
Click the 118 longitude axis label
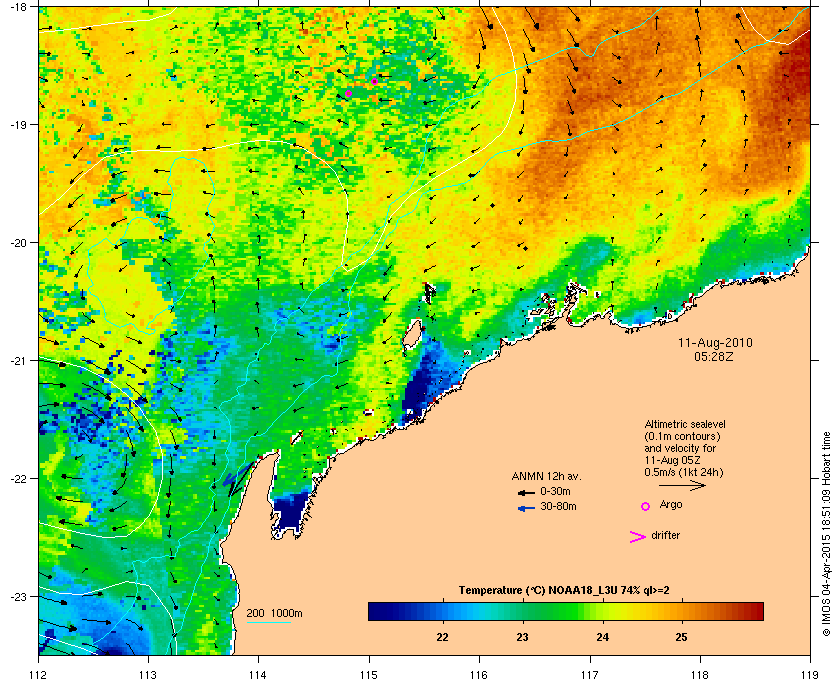[700, 674]
